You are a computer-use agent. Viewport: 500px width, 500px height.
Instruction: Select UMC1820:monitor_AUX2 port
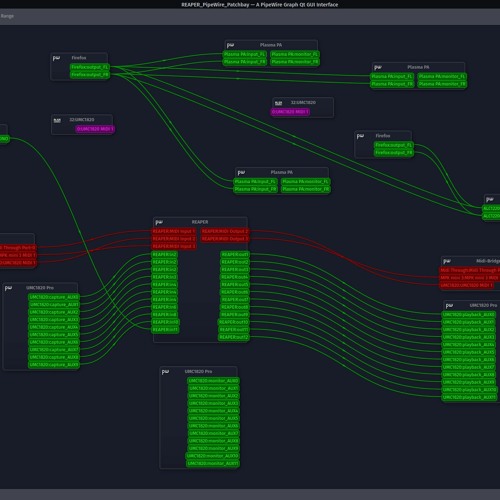coord(213,396)
